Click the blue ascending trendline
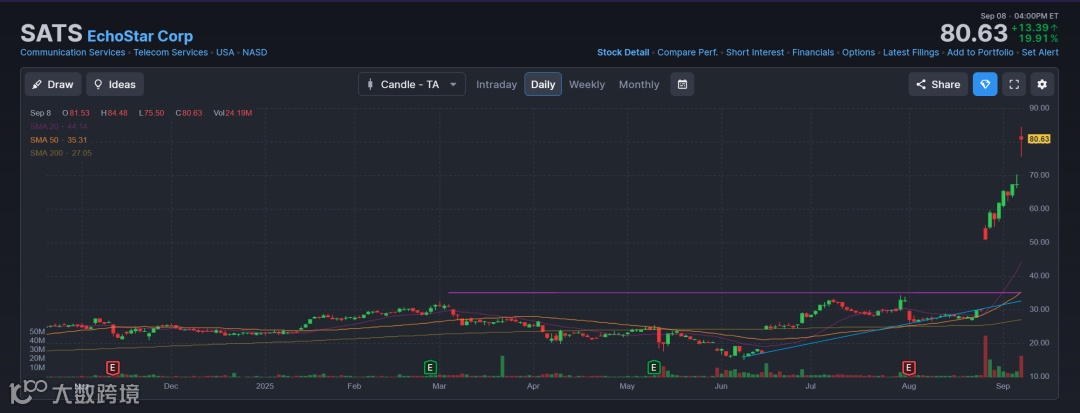Viewport: 1080px width, 413px height. click(x=882, y=328)
